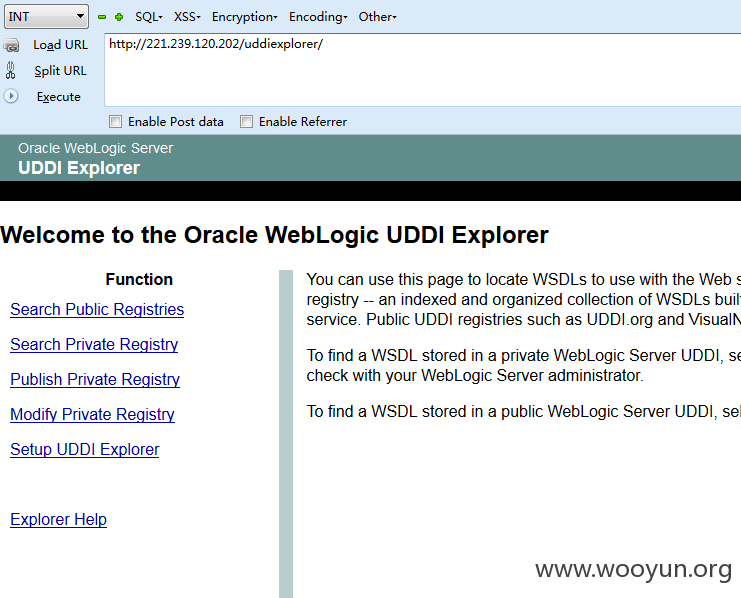Expand the SQL dropdown menu

click(x=148, y=17)
